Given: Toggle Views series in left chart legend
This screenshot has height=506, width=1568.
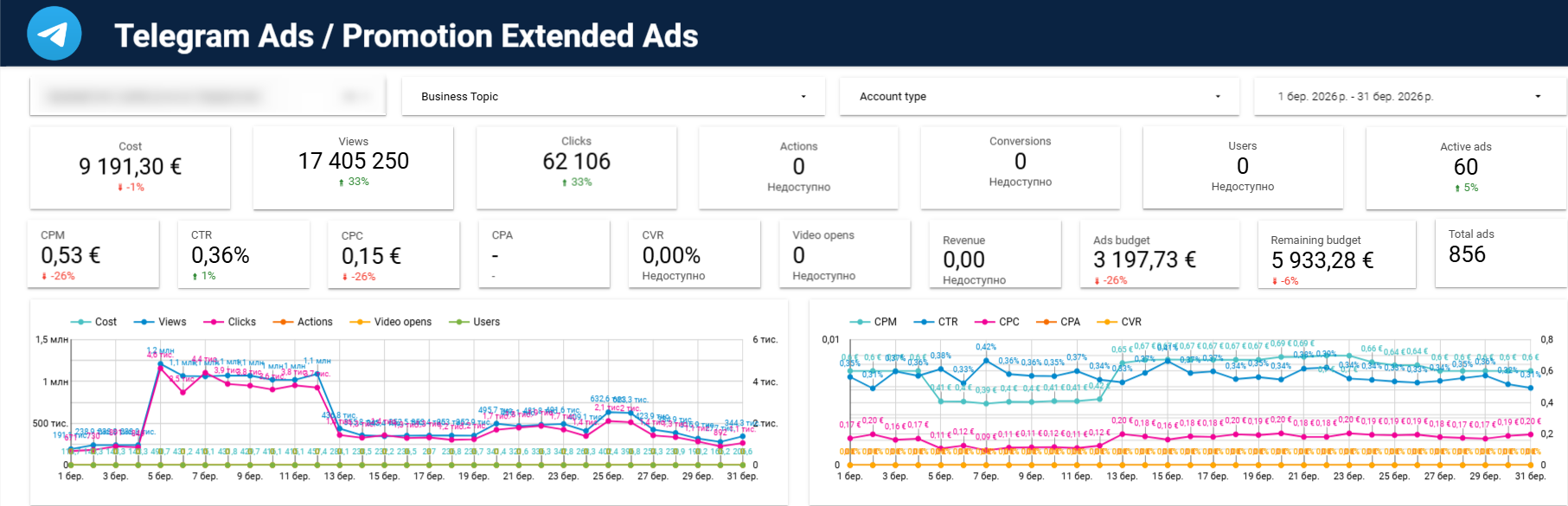Looking at the screenshot, I should (x=162, y=322).
